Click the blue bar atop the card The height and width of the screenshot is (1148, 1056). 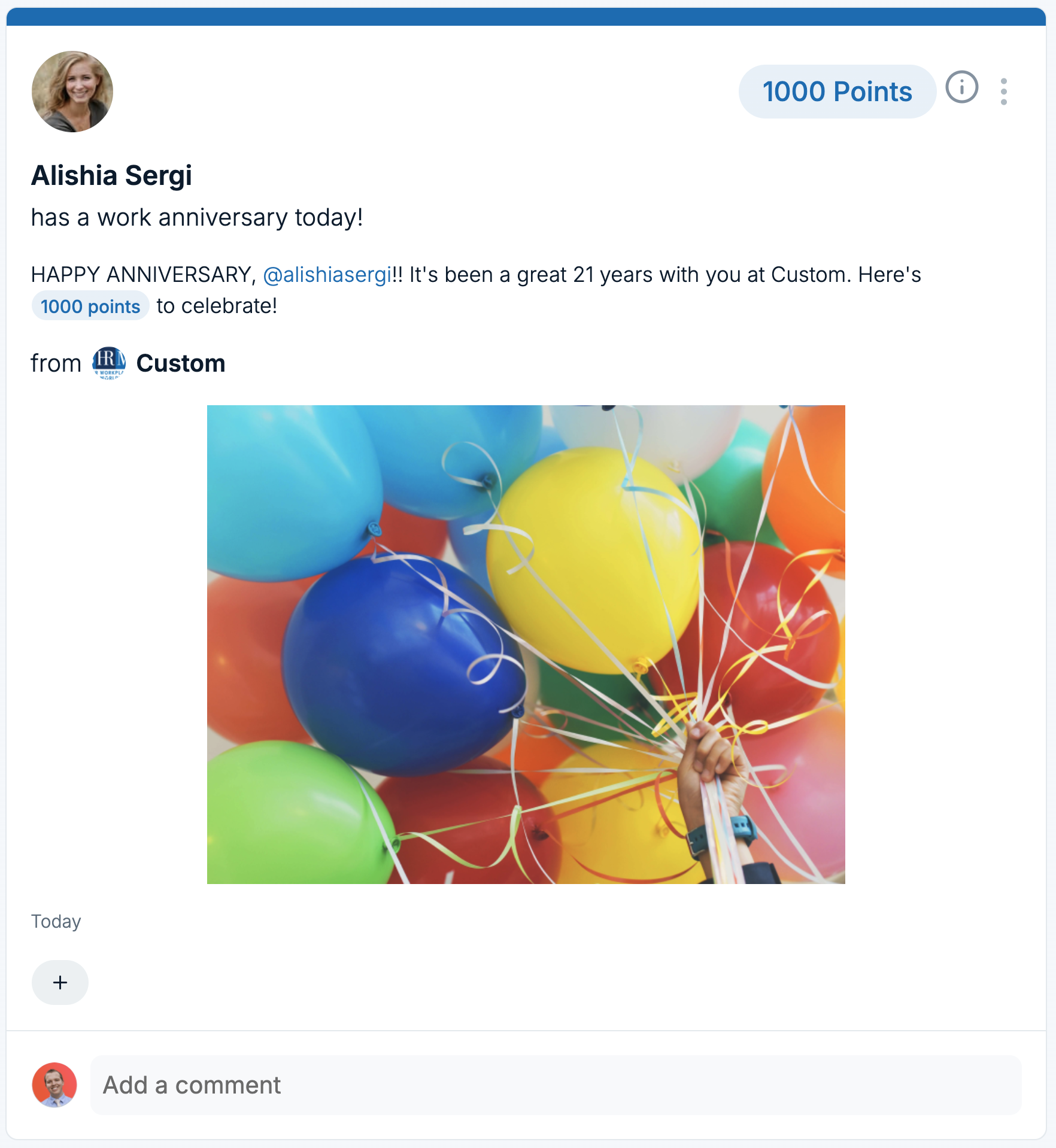click(526, 17)
